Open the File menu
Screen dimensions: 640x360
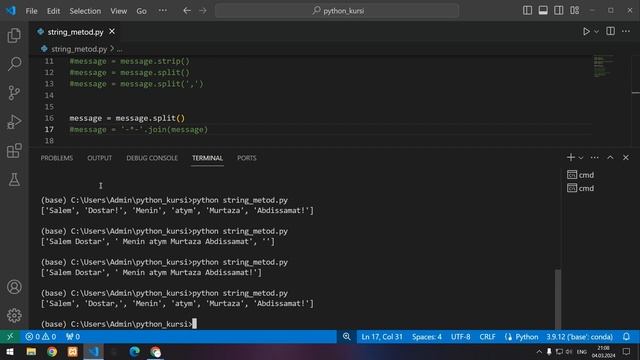click(x=31, y=11)
